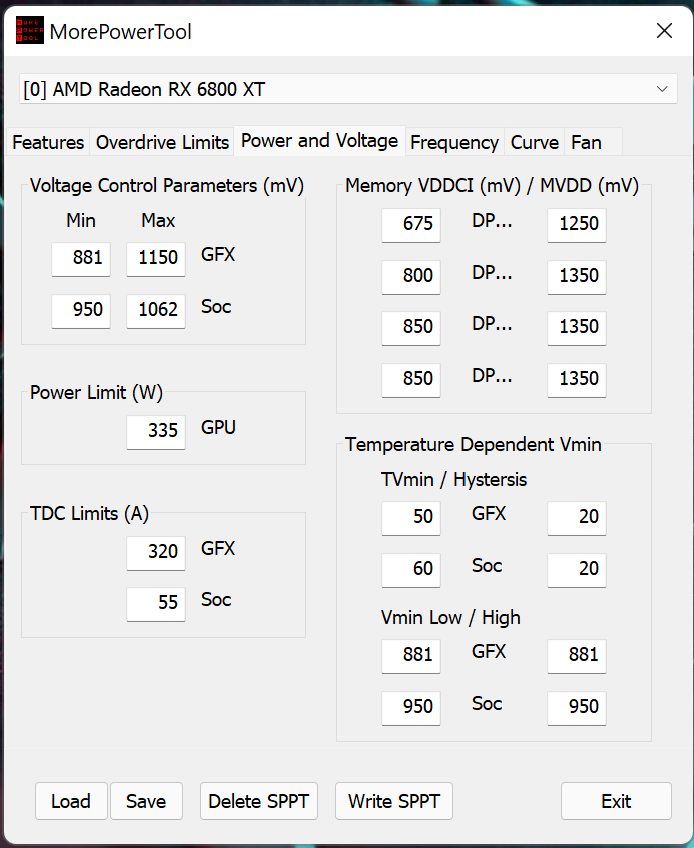Click the TVmin GFX field showing 50
Screen dimensions: 694x848
(x=411, y=518)
